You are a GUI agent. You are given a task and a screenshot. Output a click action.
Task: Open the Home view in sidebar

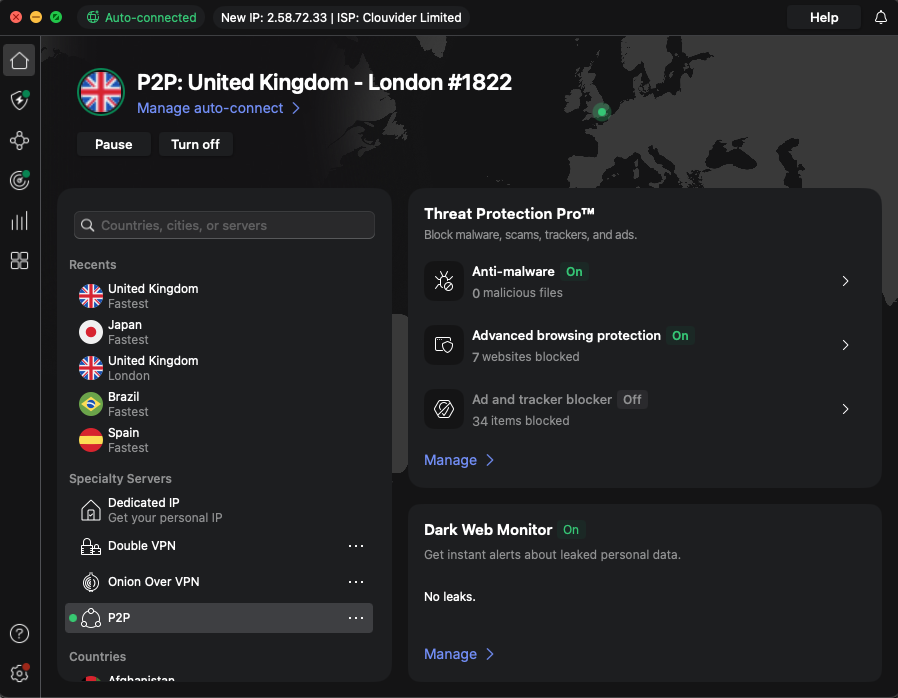[x=19, y=60]
